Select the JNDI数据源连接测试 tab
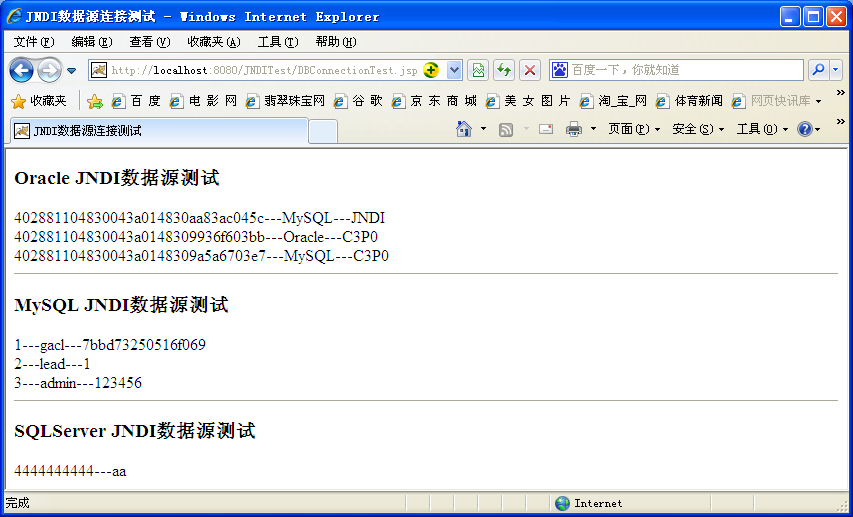 point(159,131)
